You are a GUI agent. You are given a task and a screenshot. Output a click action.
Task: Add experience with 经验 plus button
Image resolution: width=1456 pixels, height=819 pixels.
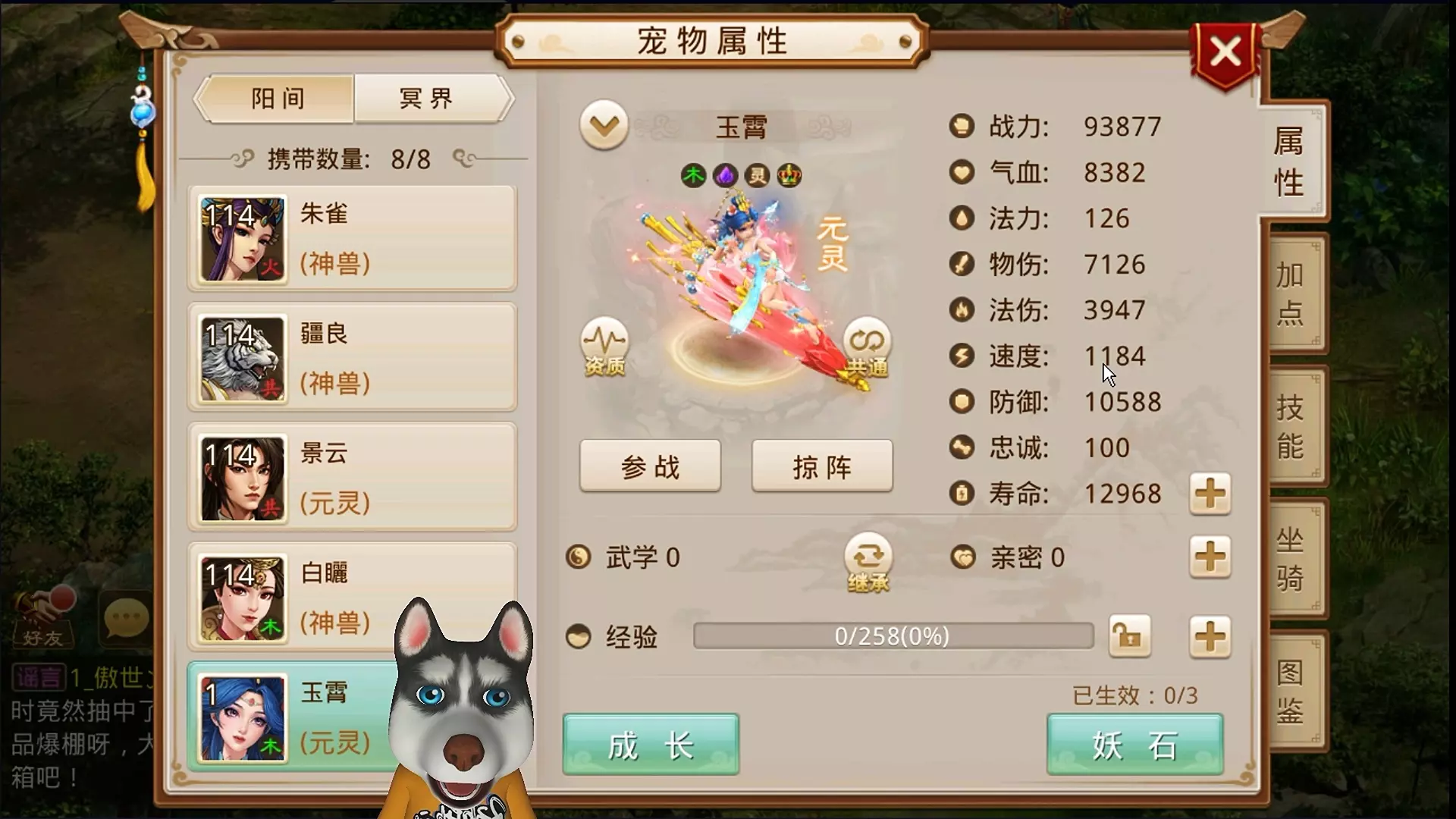pos(1210,636)
